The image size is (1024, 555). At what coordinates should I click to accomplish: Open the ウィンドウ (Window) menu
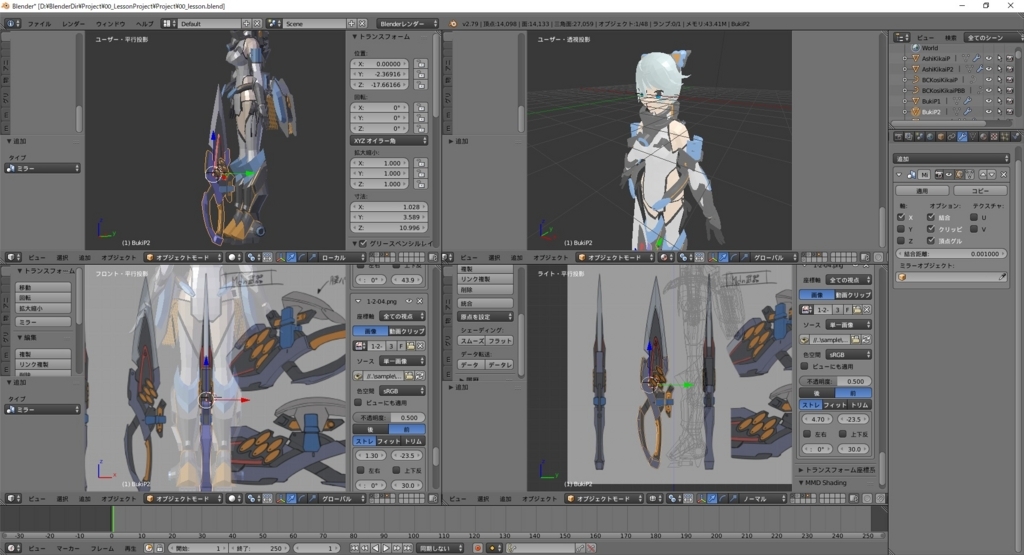pyautogui.click(x=110, y=24)
